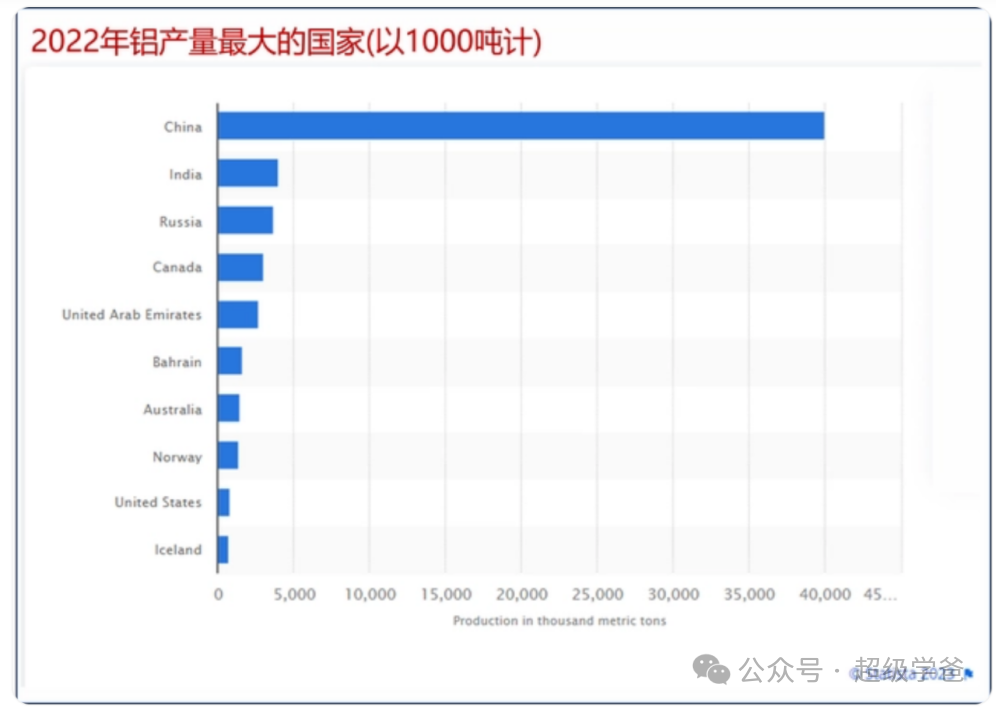The height and width of the screenshot is (710, 996).
Task: Select the United States label text
Action: pos(158,502)
